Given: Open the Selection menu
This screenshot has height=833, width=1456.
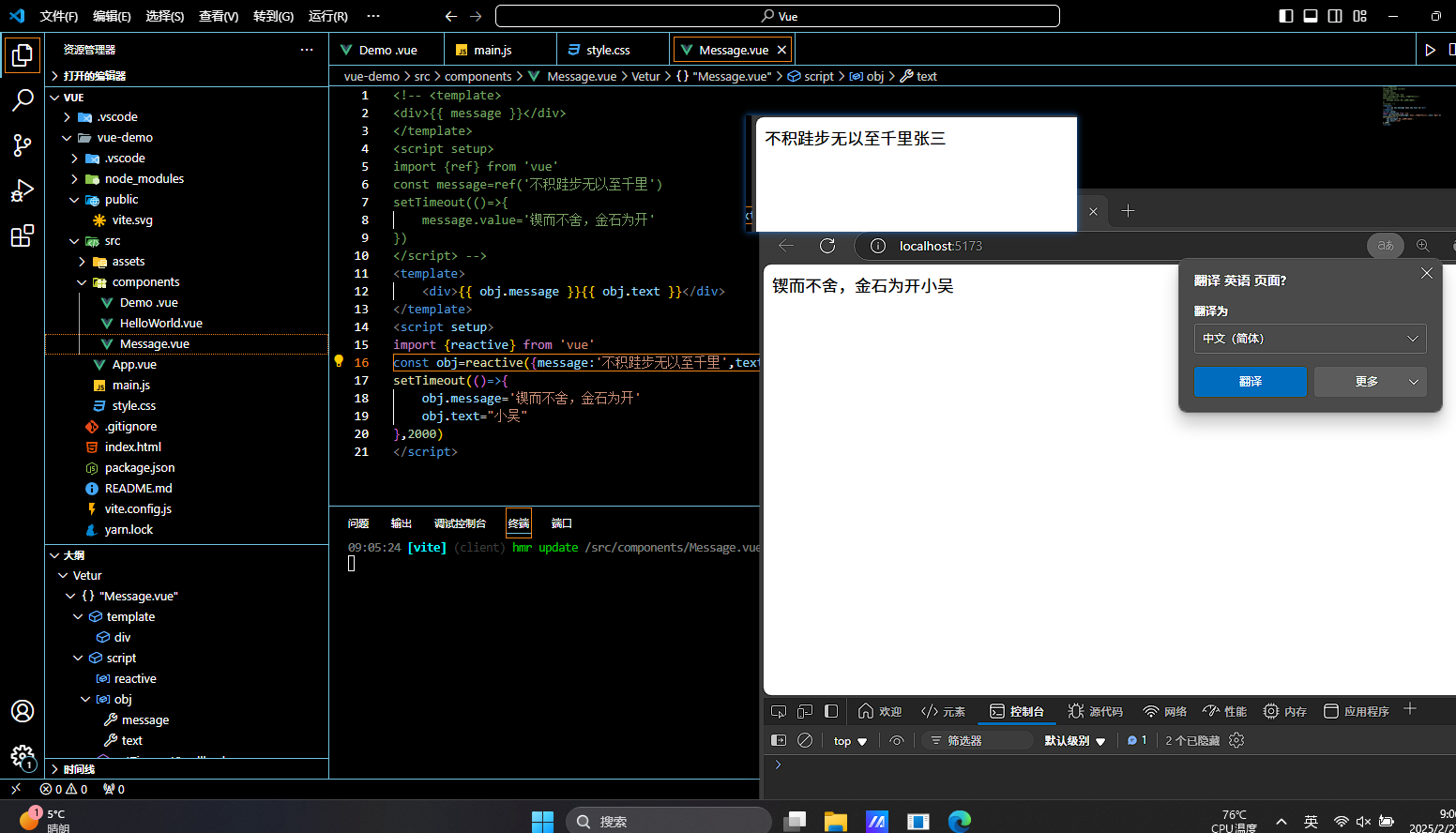Looking at the screenshot, I should pos(165,16).
